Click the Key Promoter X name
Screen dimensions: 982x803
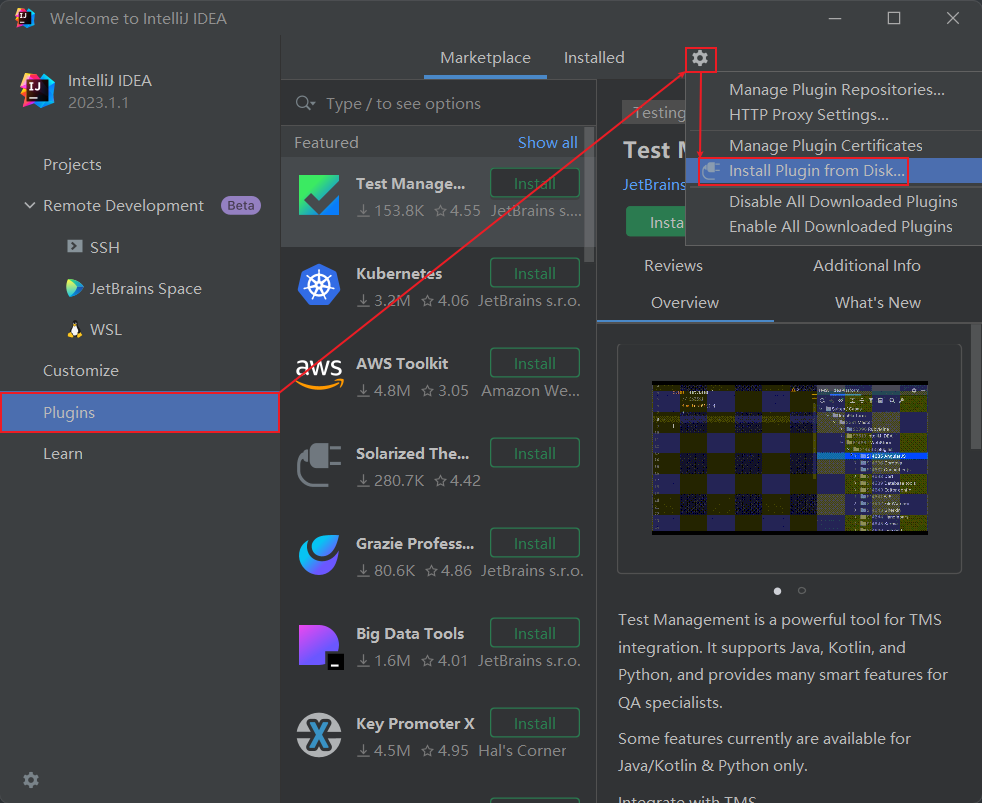(415, 723)
